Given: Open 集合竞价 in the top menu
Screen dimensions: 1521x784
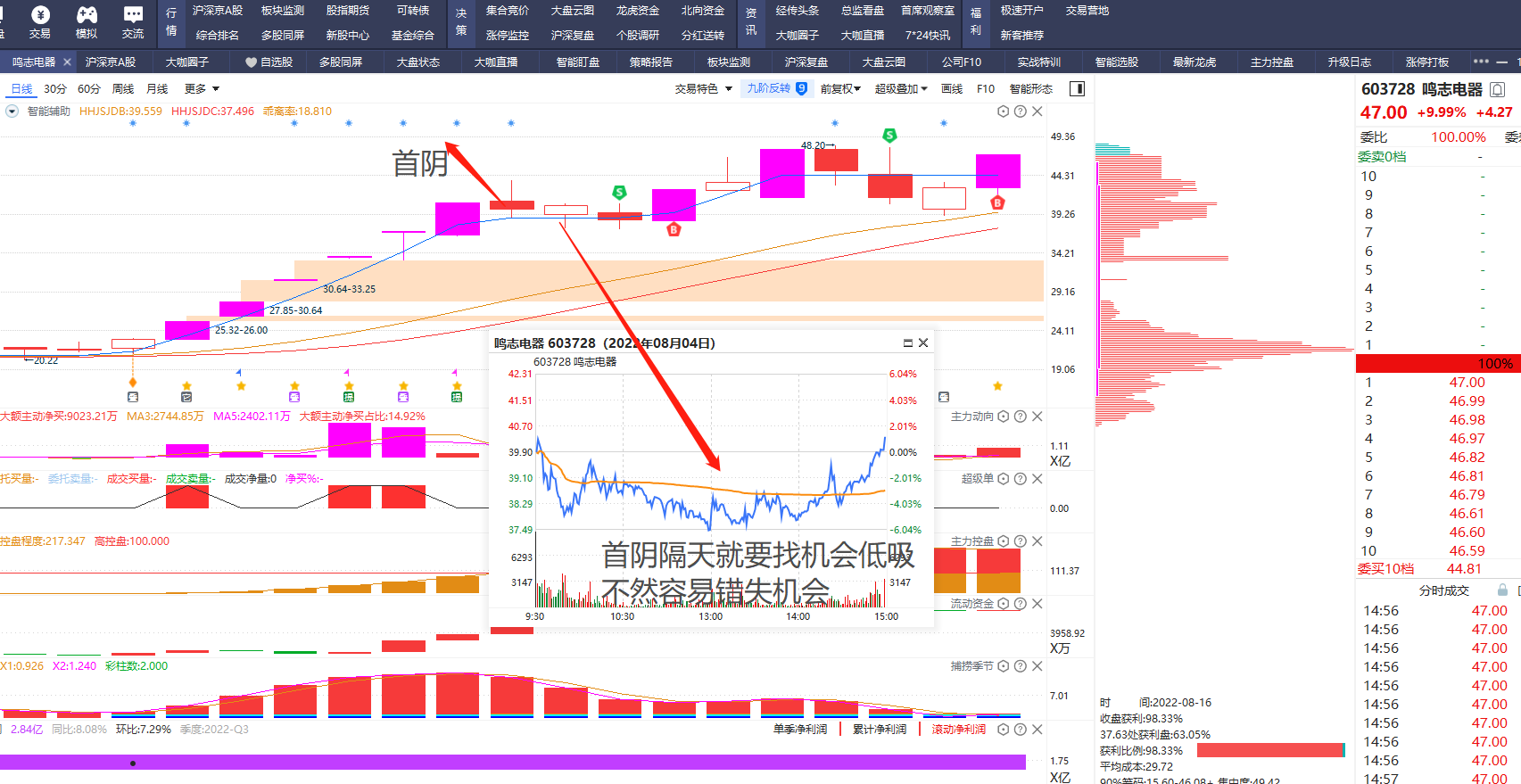Looking at the screenshot, I should tap(508, 11).
